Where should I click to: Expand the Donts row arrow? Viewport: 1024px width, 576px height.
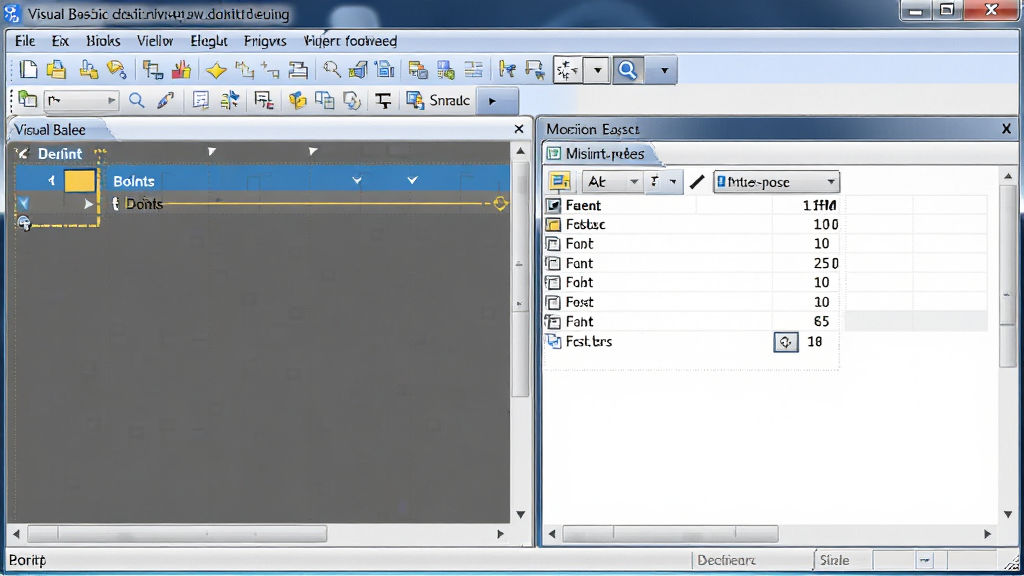click(x=88, y=204)
